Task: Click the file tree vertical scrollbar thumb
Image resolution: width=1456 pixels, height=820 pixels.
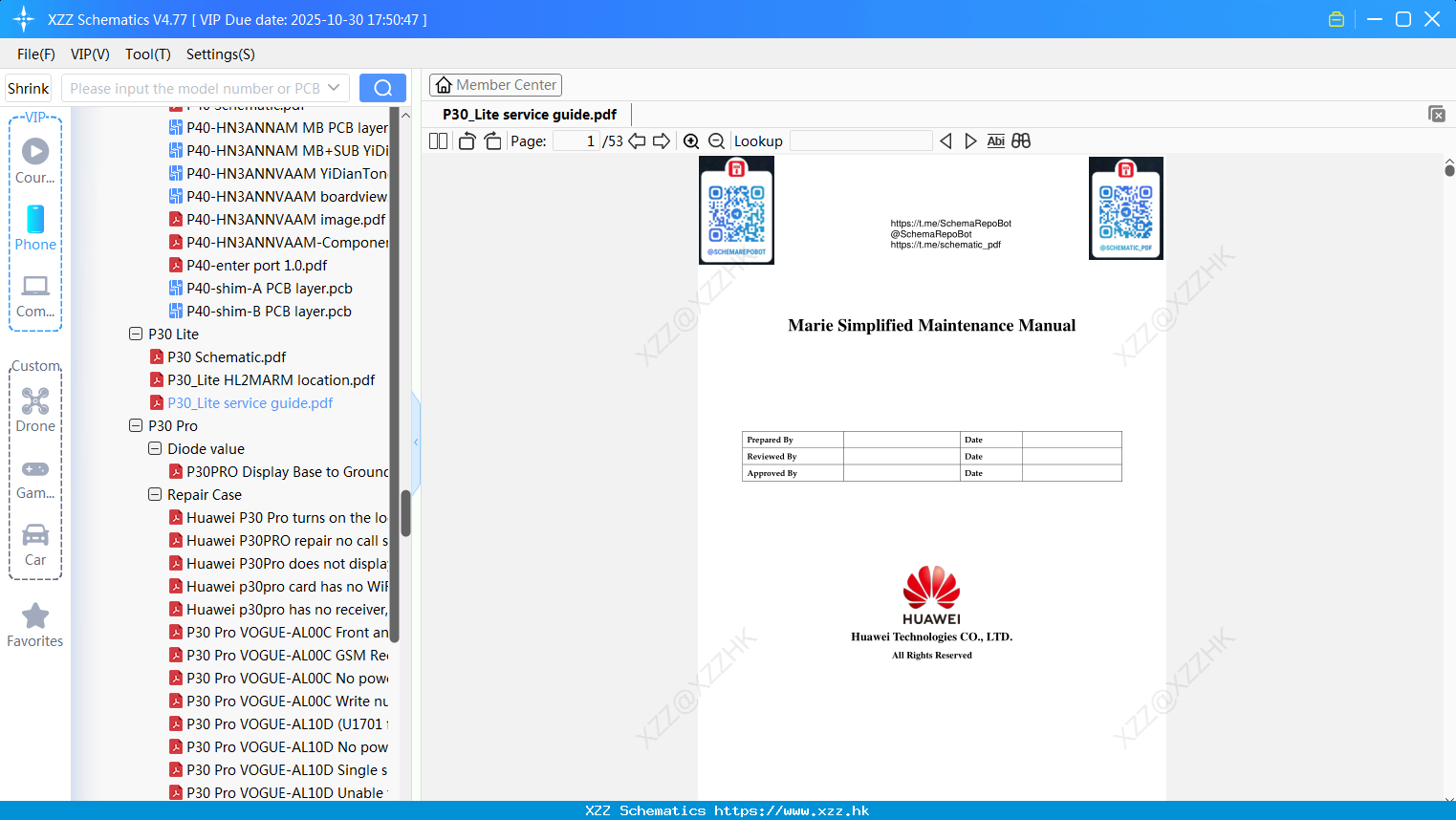Action: coord(405,513)
